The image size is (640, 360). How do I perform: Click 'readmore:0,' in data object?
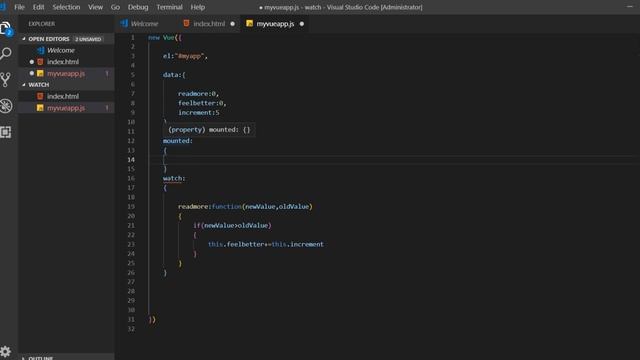pyautogui.click(x=198, y=94)
